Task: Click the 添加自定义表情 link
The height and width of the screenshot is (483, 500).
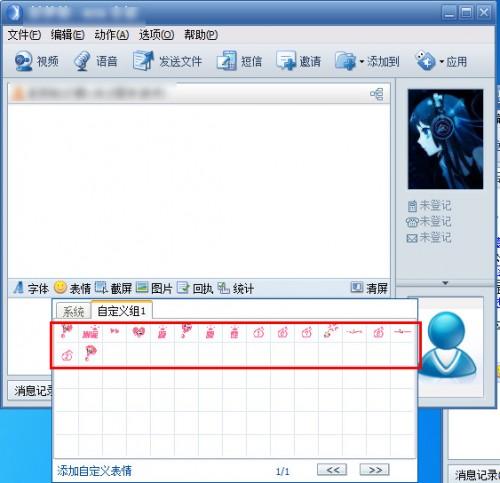Action: [94, 471]
